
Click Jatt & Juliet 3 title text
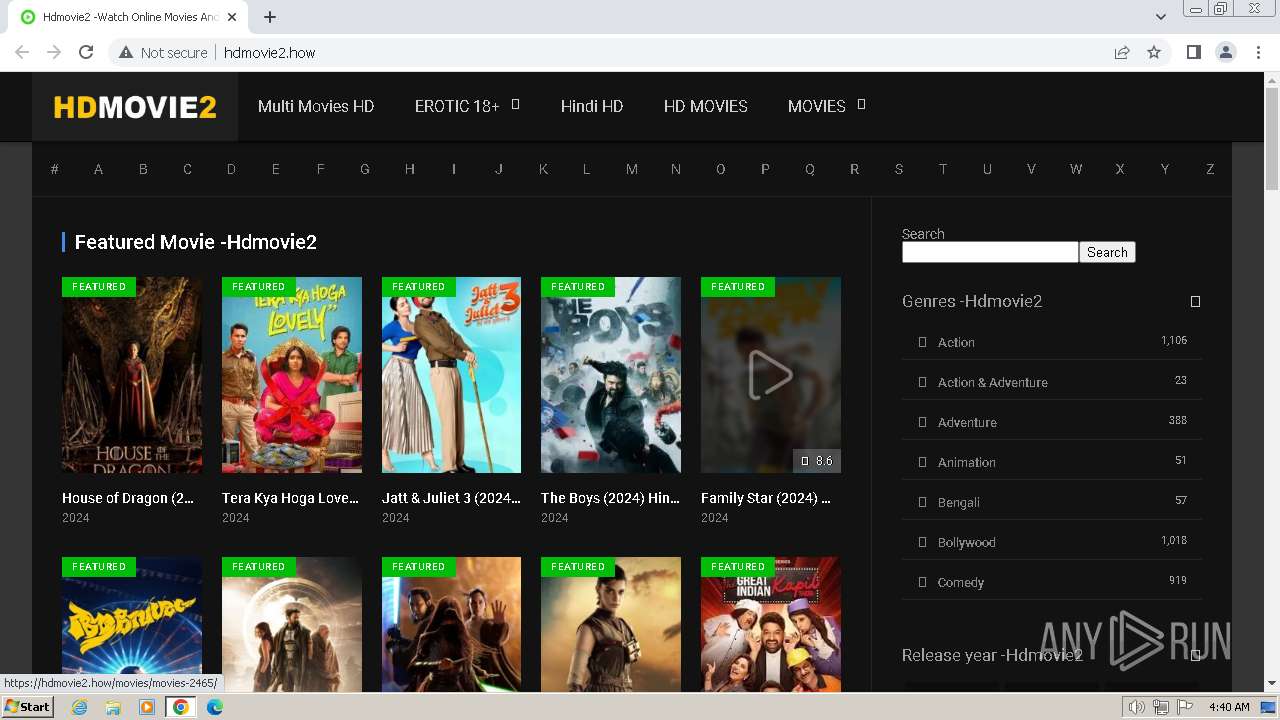click(451, 498)
